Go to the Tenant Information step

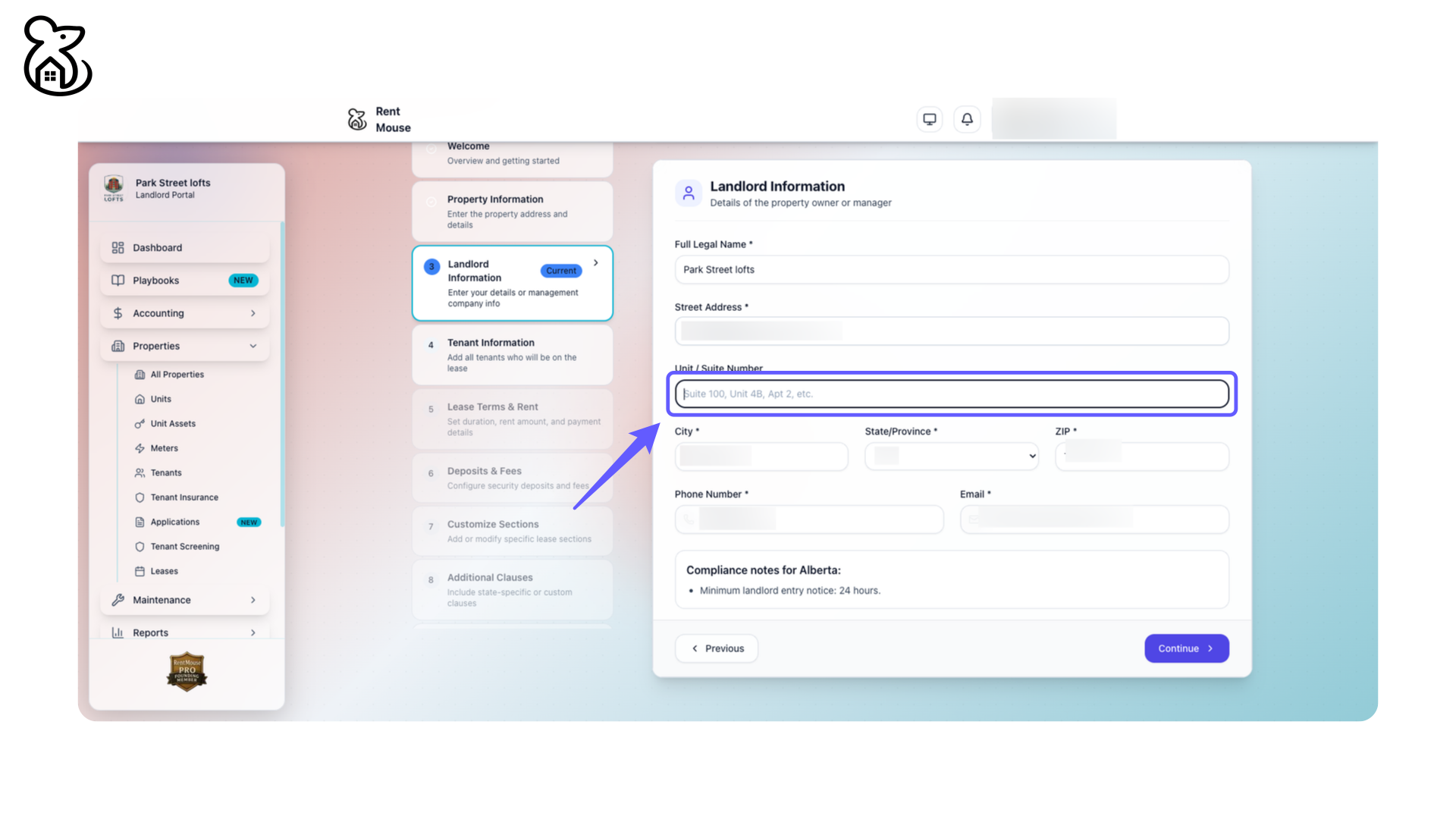(512, 355)
